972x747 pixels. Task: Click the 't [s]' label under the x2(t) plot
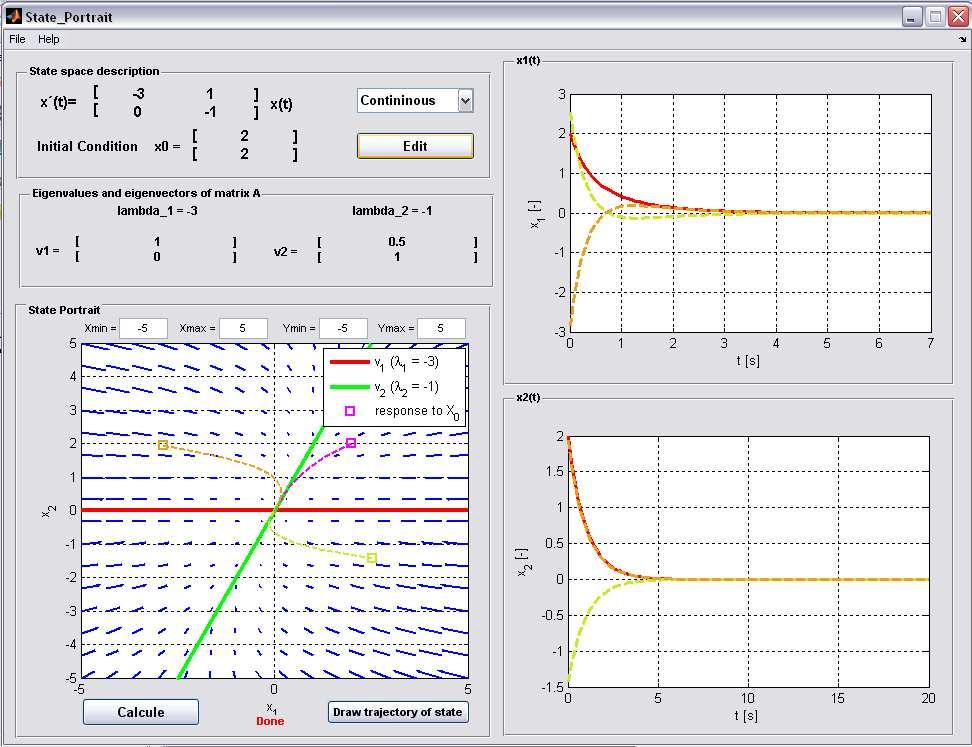tap(746, 715)
